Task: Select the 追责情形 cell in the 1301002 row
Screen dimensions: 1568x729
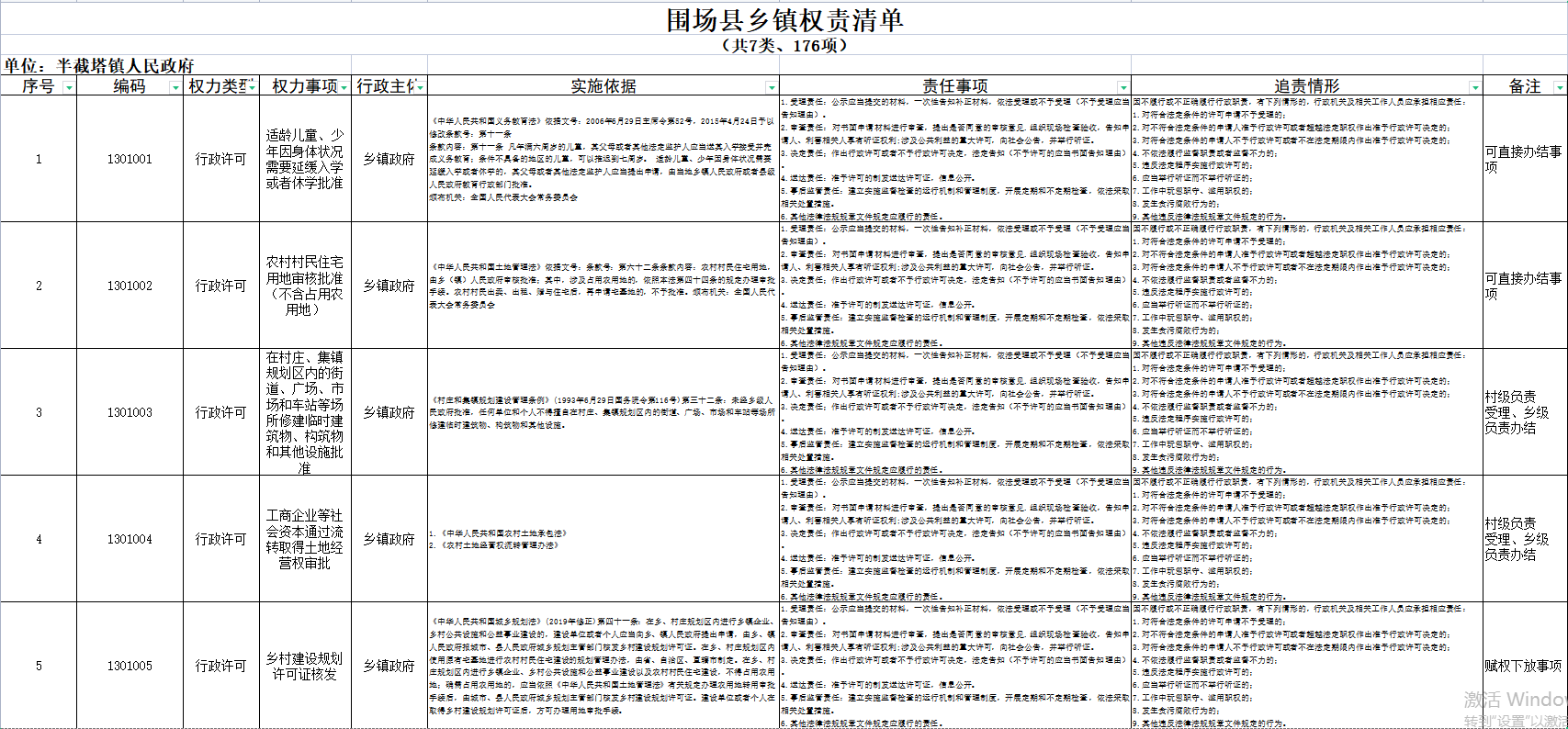Action: pos(1307,286)
